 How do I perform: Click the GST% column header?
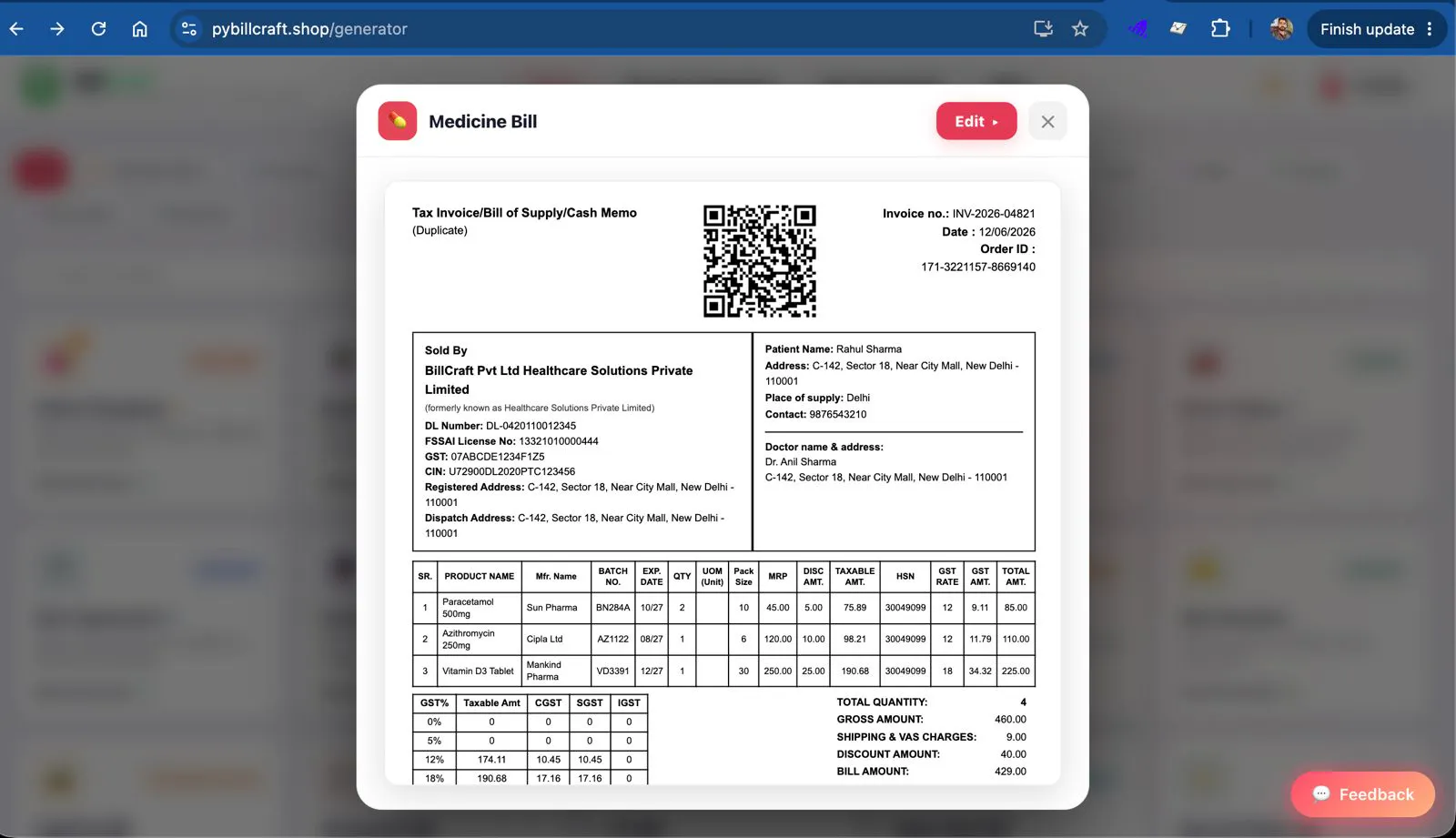click(x=434, y=703)
